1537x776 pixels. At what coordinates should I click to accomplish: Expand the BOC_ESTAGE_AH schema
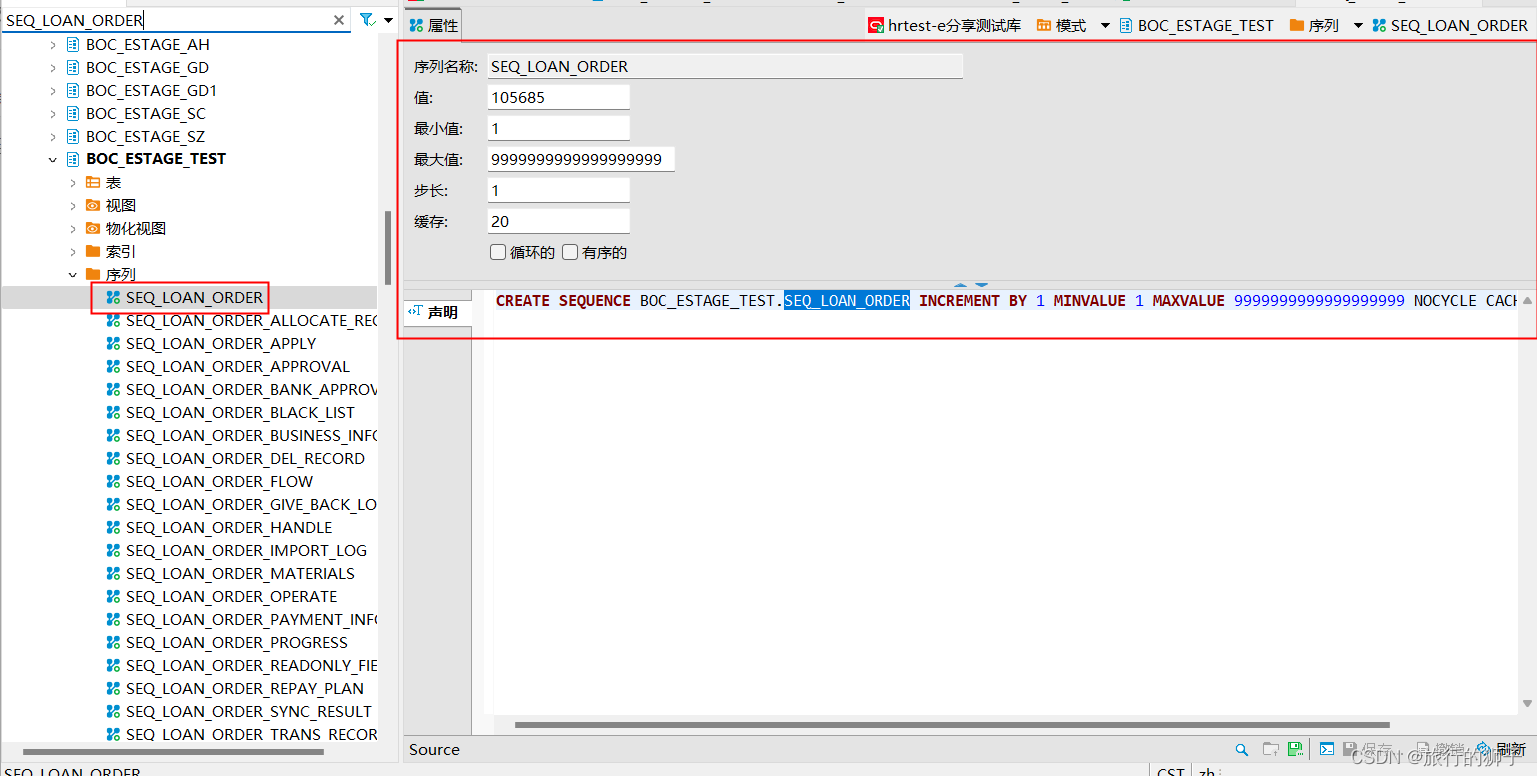pos(52,45)
